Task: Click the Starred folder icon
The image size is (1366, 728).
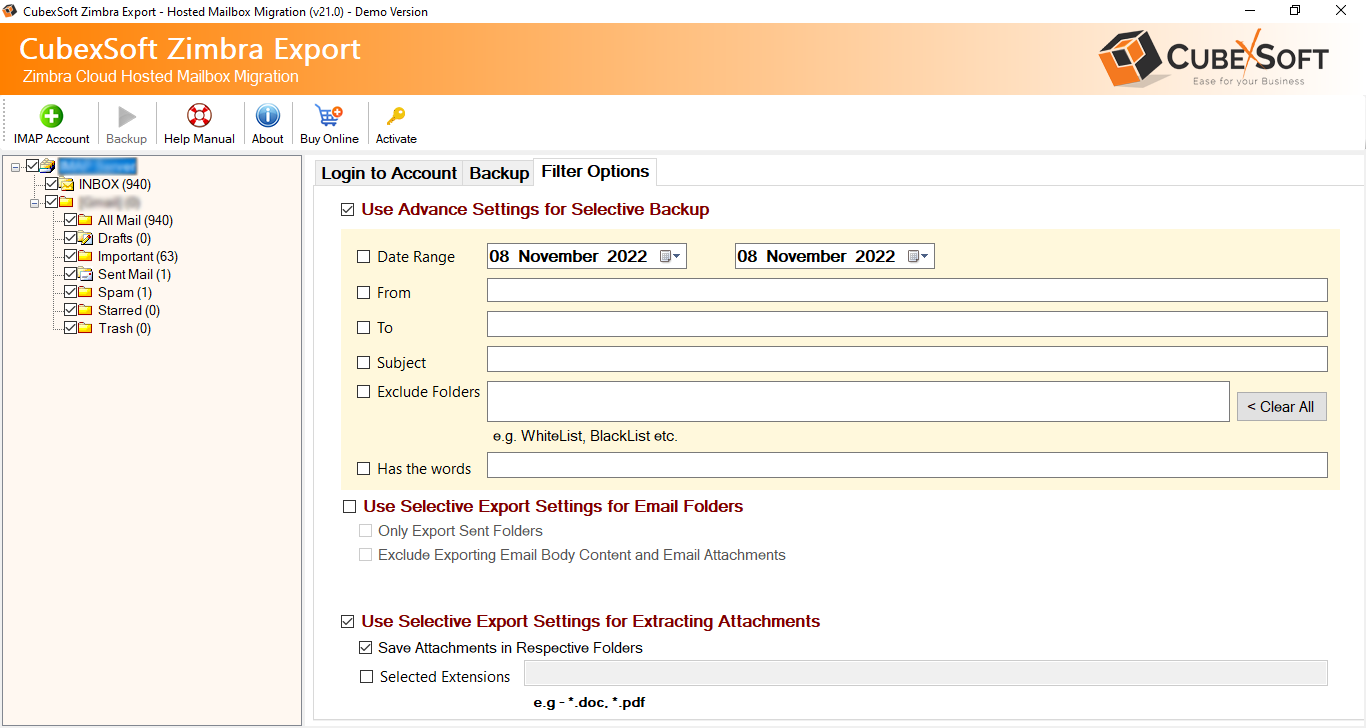Action: click(85, 310)
